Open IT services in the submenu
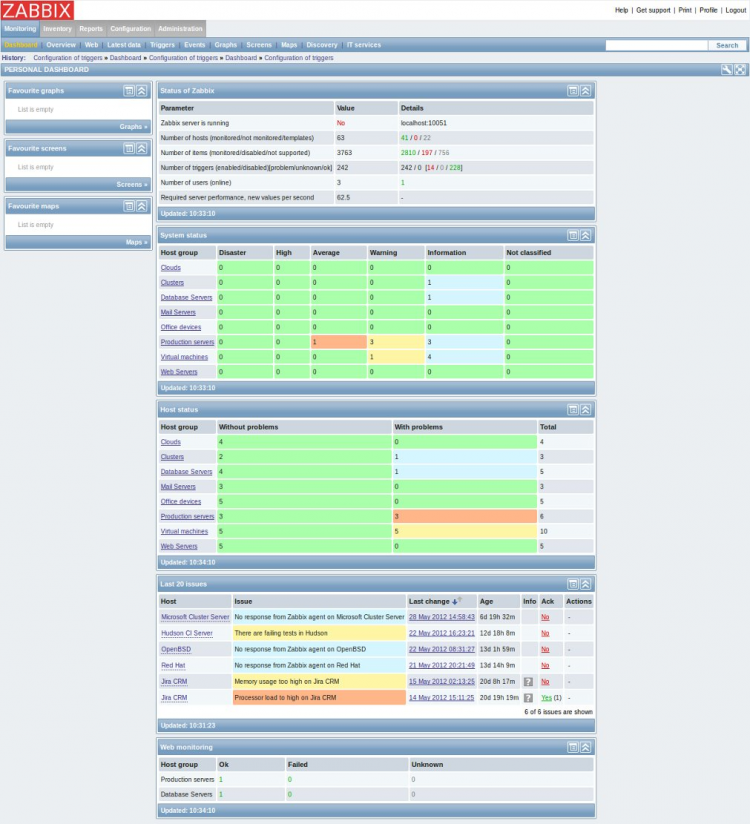Screen dimensions: 750x824 (364, 45)
